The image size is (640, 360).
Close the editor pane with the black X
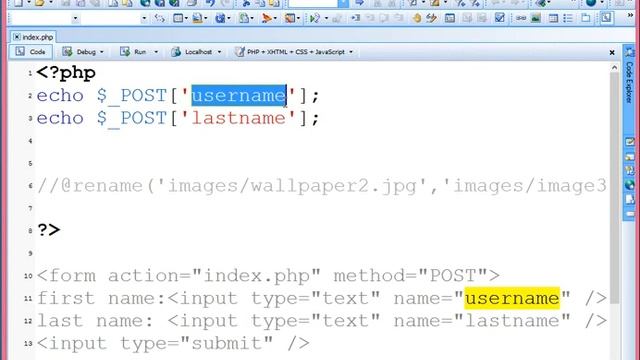pos(612,52)
